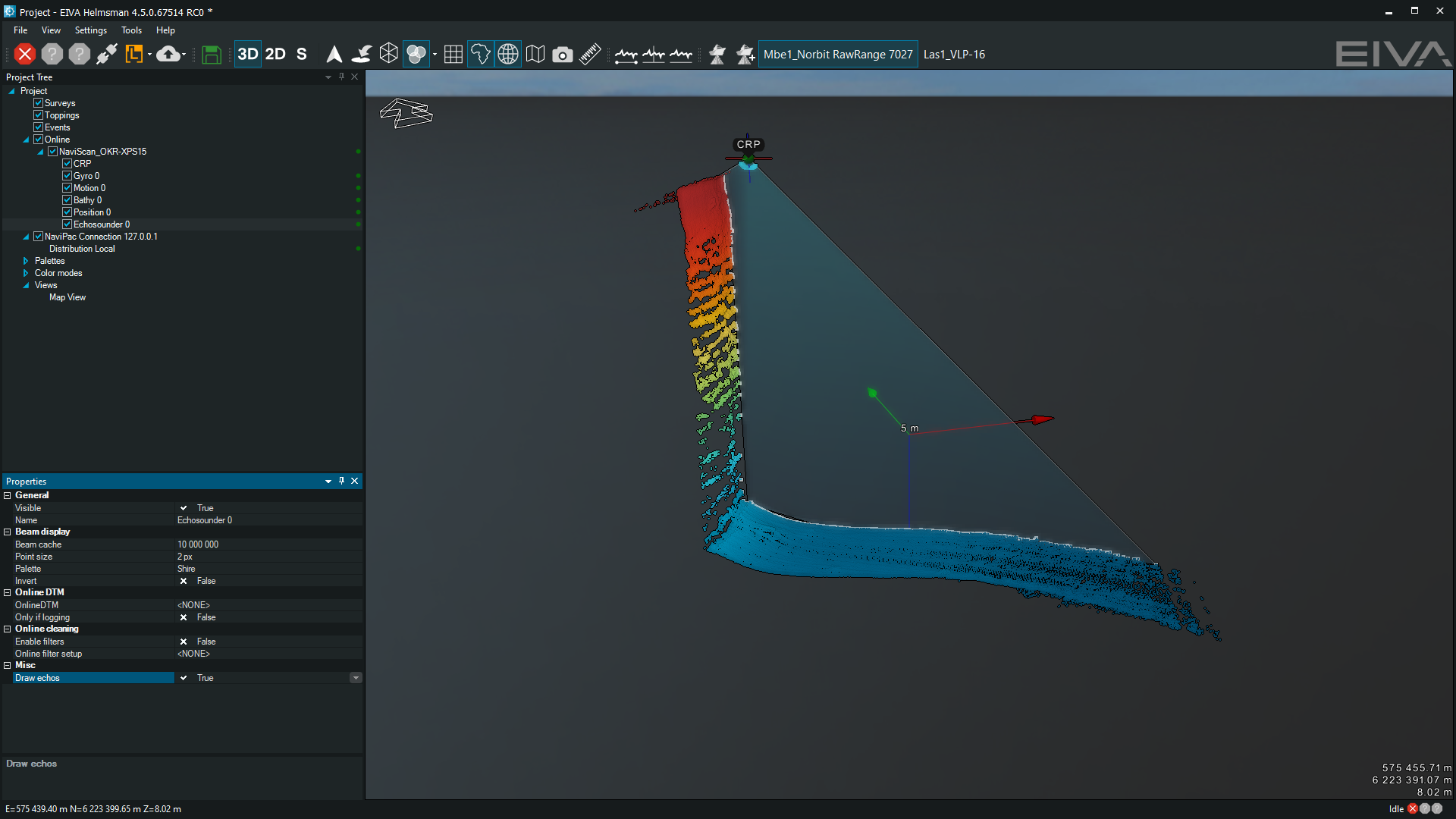Image resolution: width=1456 pixels, height=819 pixels.
Task: Switch to 2D view mode
Action: click(x=275, y=54)
